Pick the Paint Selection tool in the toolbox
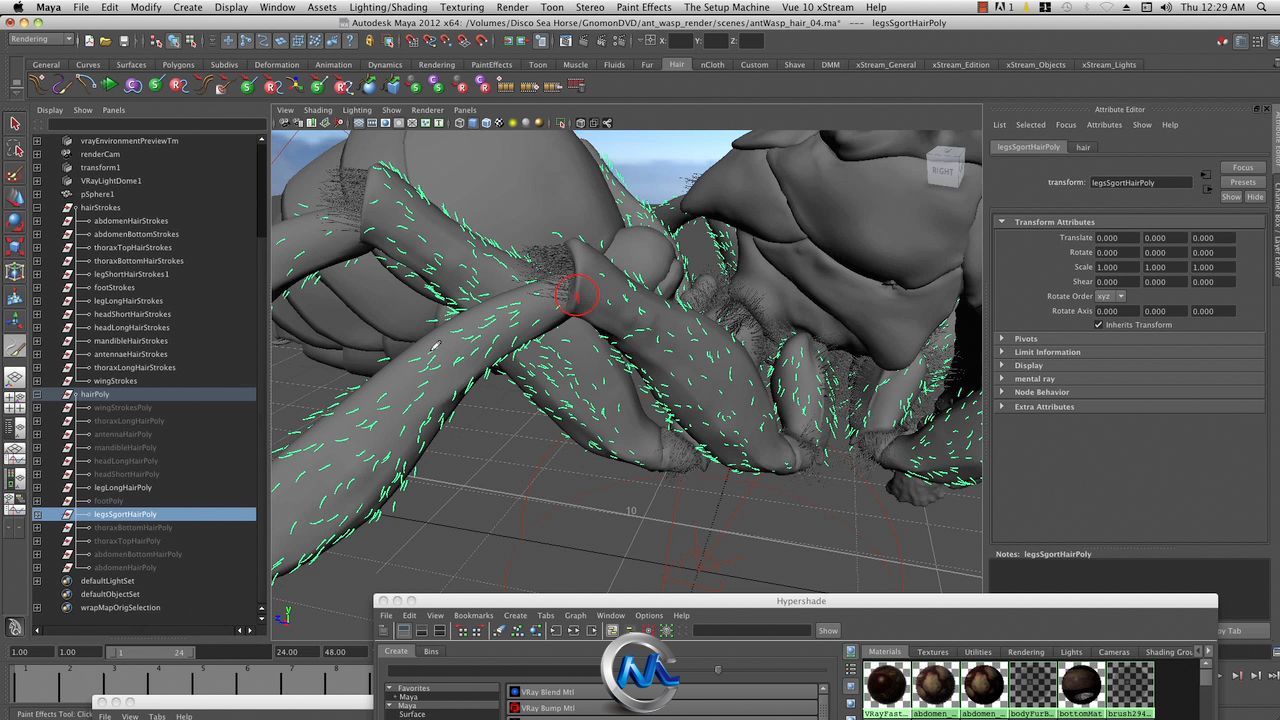1280x720 pixels. pyautogui.click(x=15, y=174)
